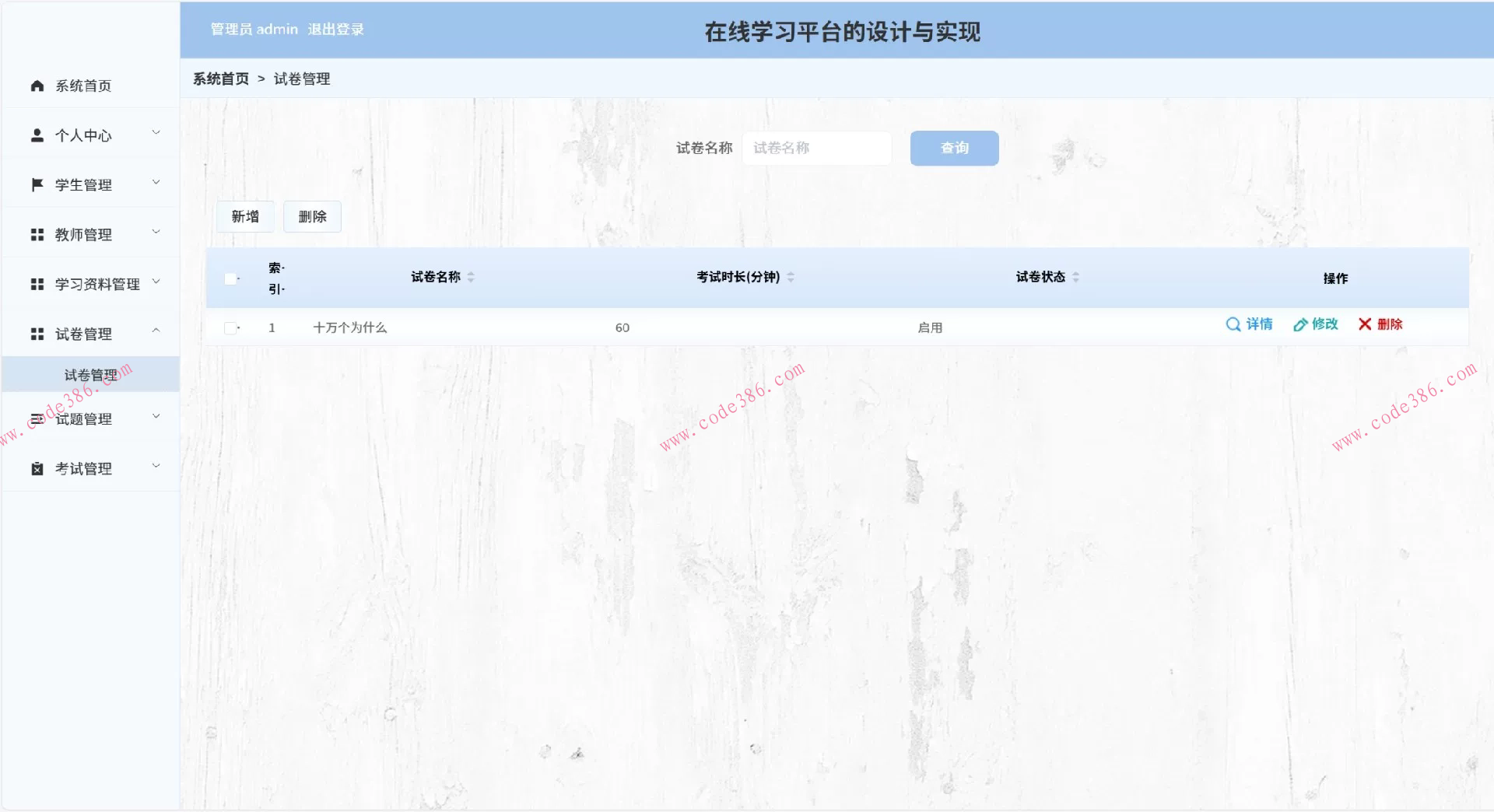Click the 查询 search button
1494x812 pixels.
click(x=954, y=148)
